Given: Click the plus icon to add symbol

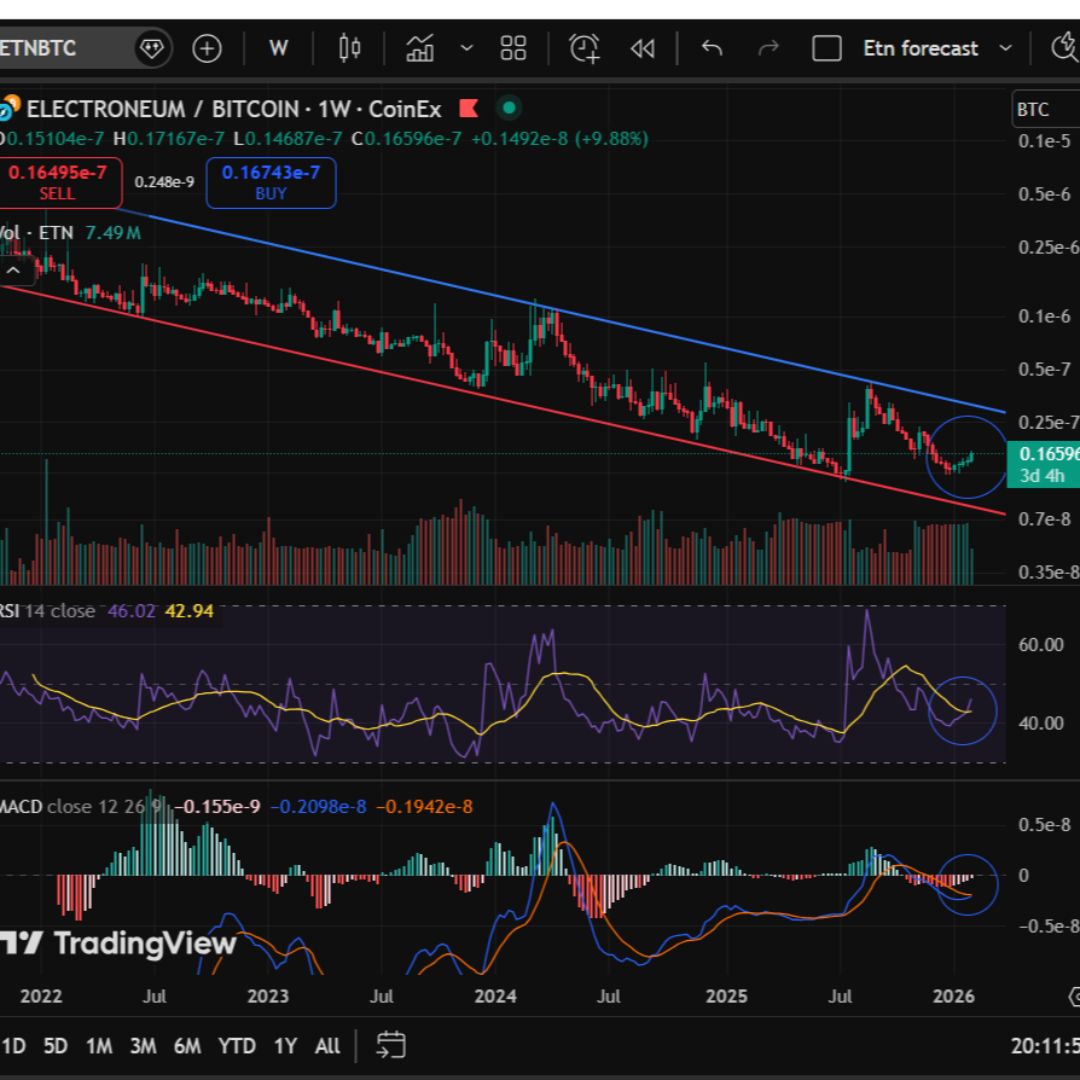Looking at the screenshot, I should (207, 48).
